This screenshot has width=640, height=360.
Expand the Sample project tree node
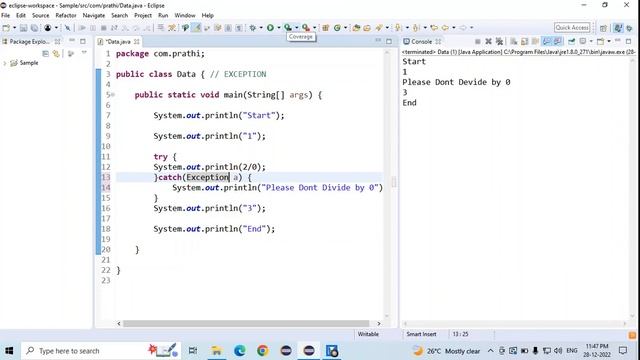point(5,63)
